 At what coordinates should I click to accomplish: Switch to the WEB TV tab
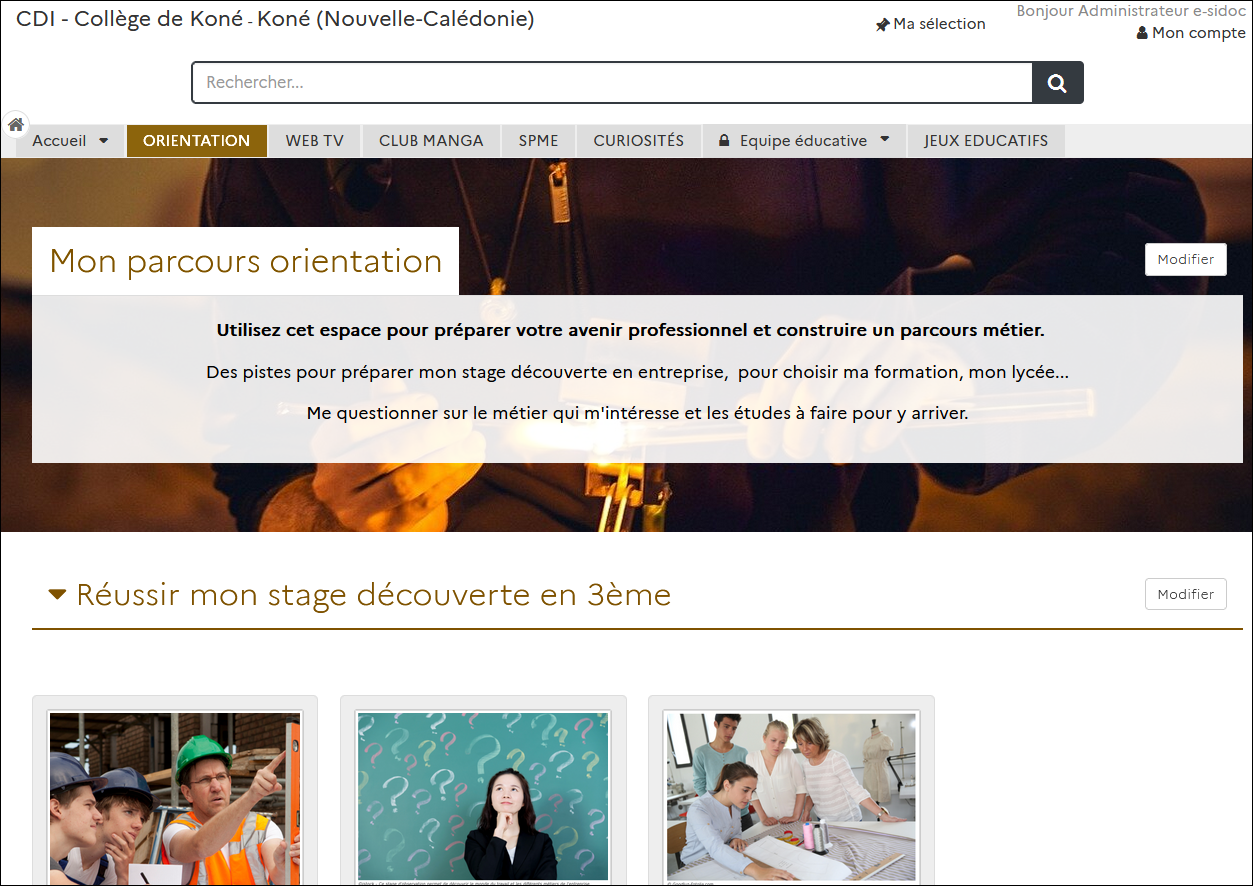[x=315, y=141]
